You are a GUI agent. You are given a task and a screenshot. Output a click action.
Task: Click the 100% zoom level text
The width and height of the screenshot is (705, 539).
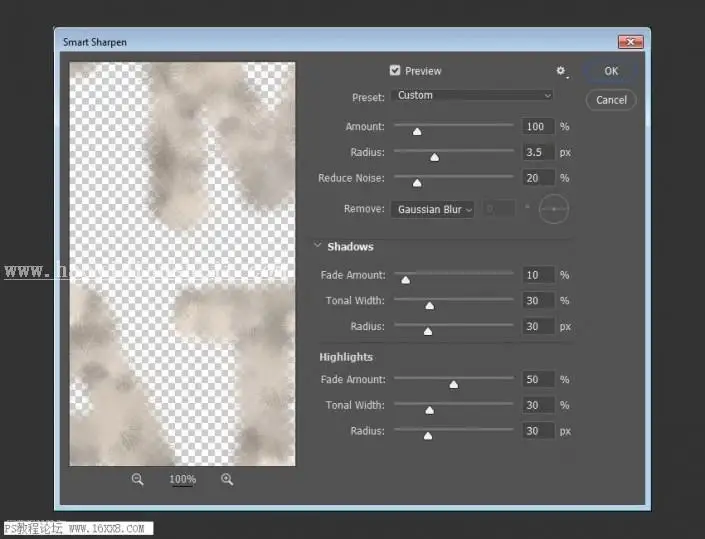(x=183, y=479)
